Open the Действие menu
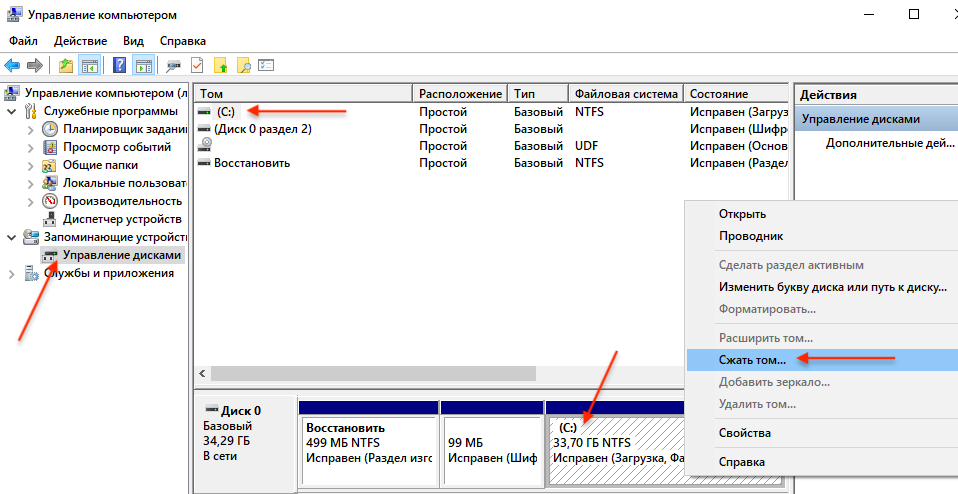This screenshot has height=494, width=958. (80, 41)
